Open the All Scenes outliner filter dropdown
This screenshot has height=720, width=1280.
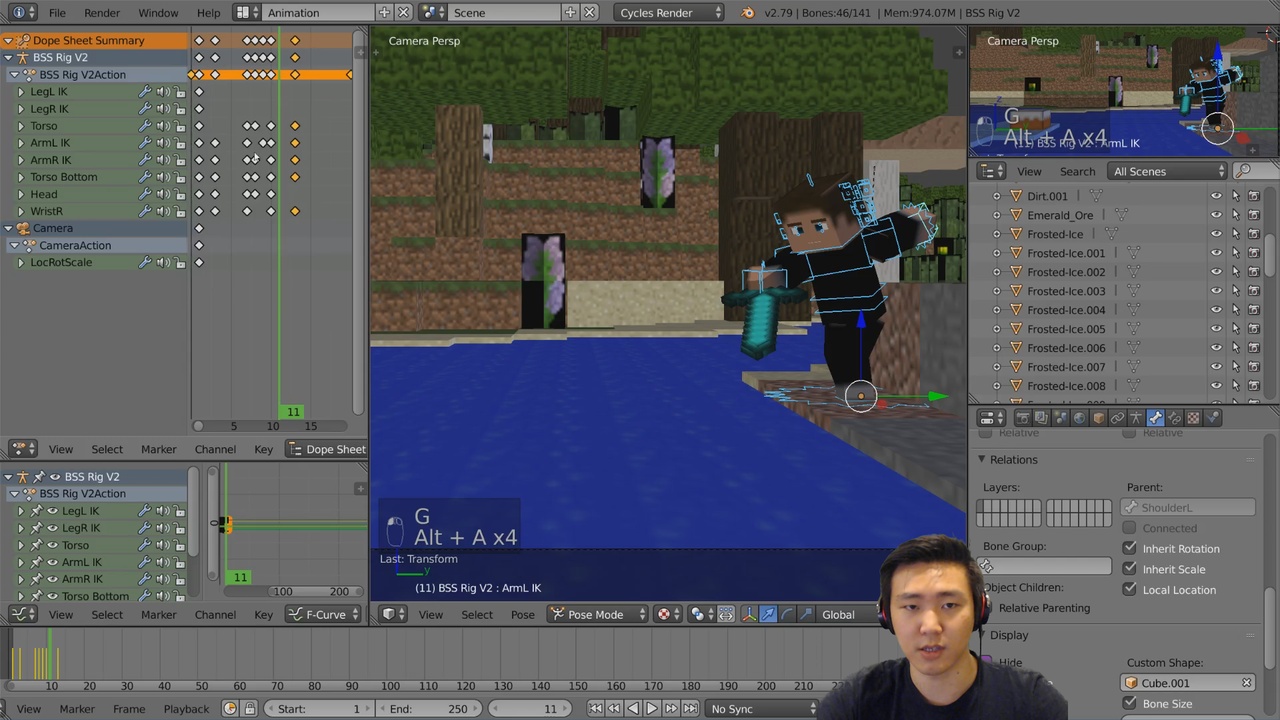[1169, 171]
